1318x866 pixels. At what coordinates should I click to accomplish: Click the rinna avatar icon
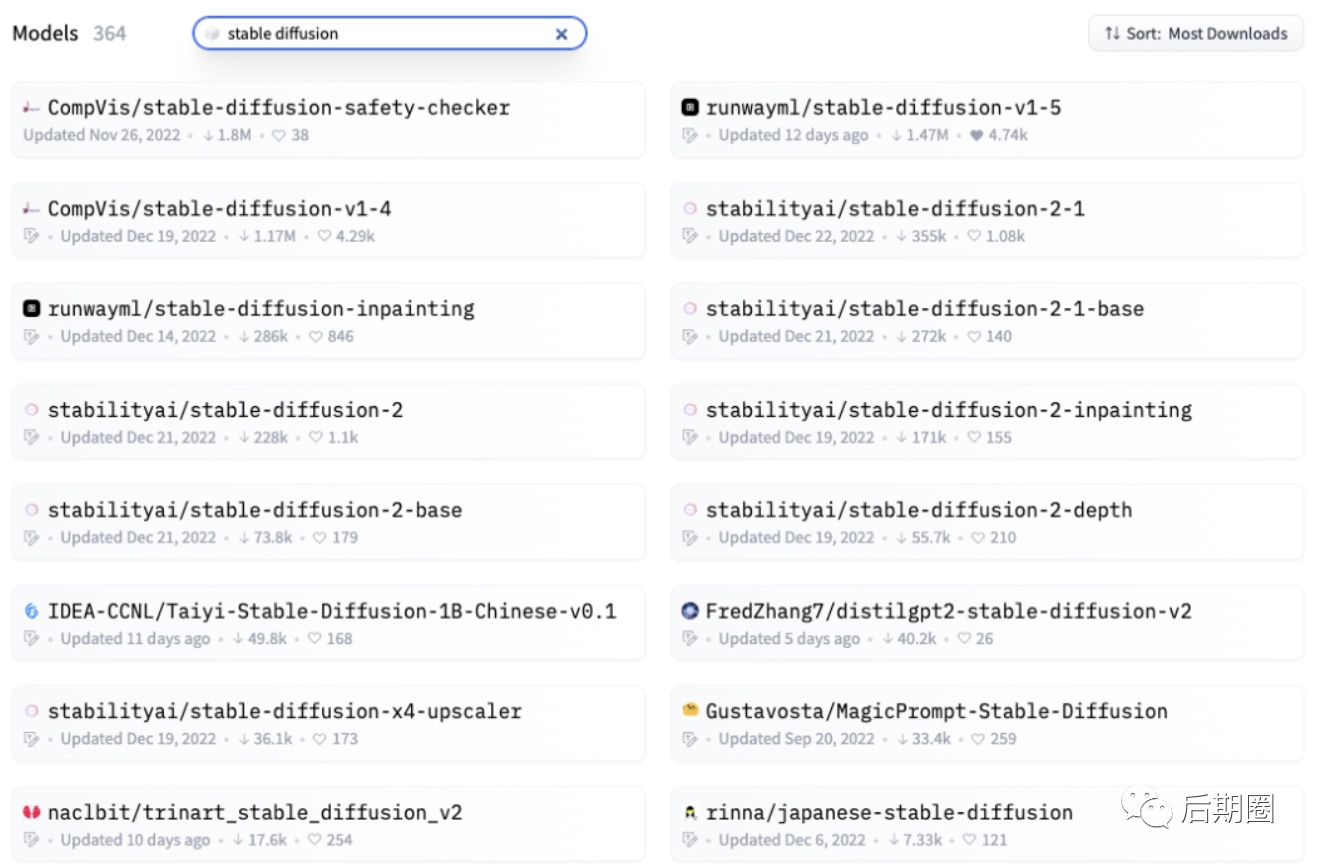[690, 812]
